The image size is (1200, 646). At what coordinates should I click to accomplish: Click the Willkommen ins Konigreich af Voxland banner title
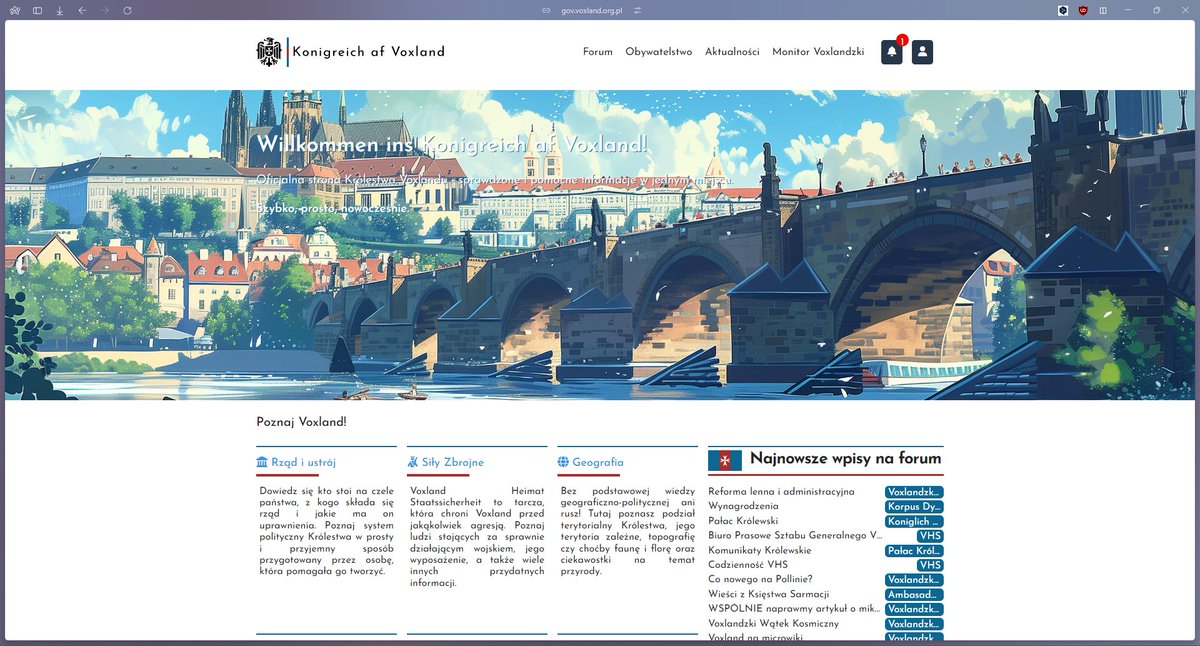(452, 144)
